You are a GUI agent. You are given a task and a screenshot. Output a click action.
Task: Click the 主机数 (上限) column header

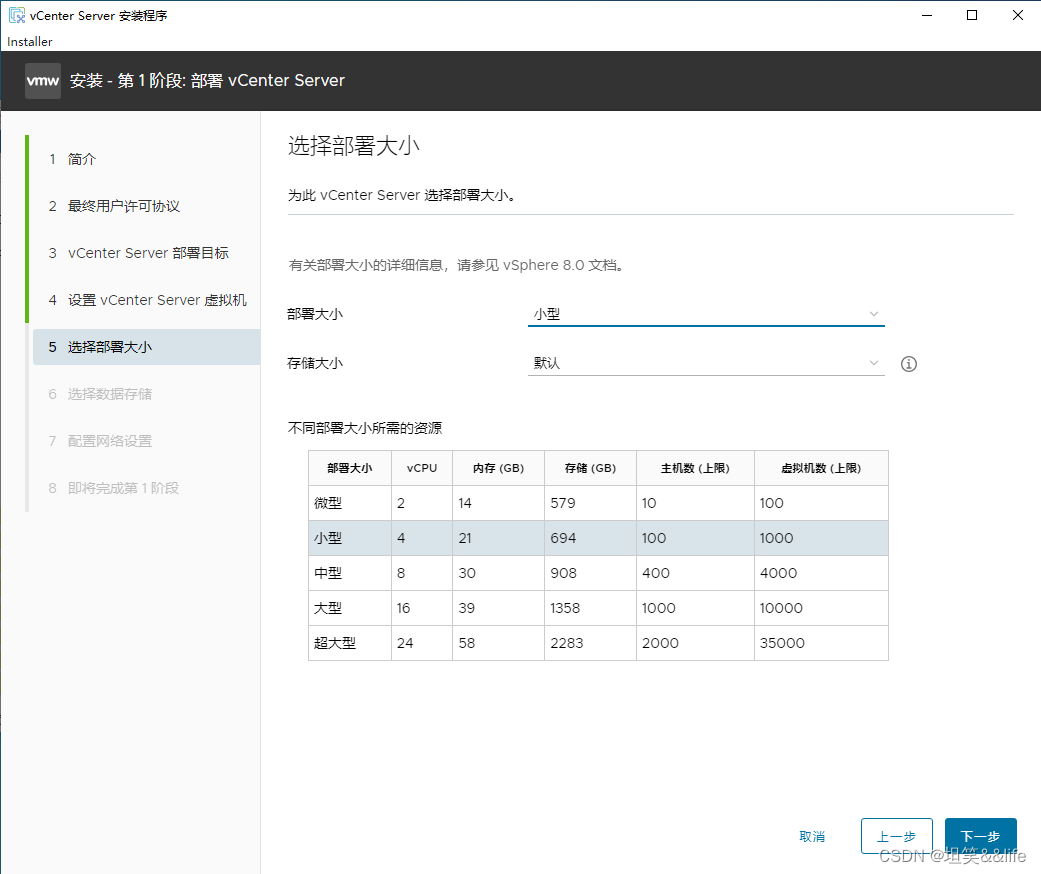pyautogui.click(x=695, y=468)
